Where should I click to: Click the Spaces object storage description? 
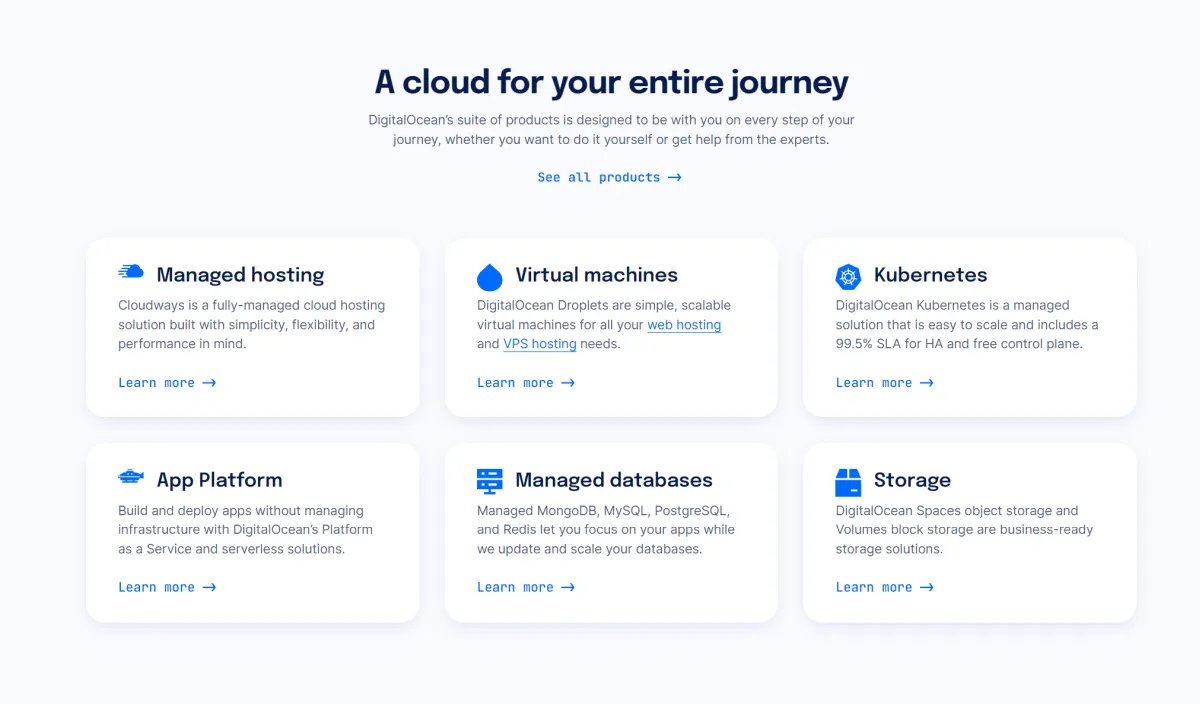[964, 530]
